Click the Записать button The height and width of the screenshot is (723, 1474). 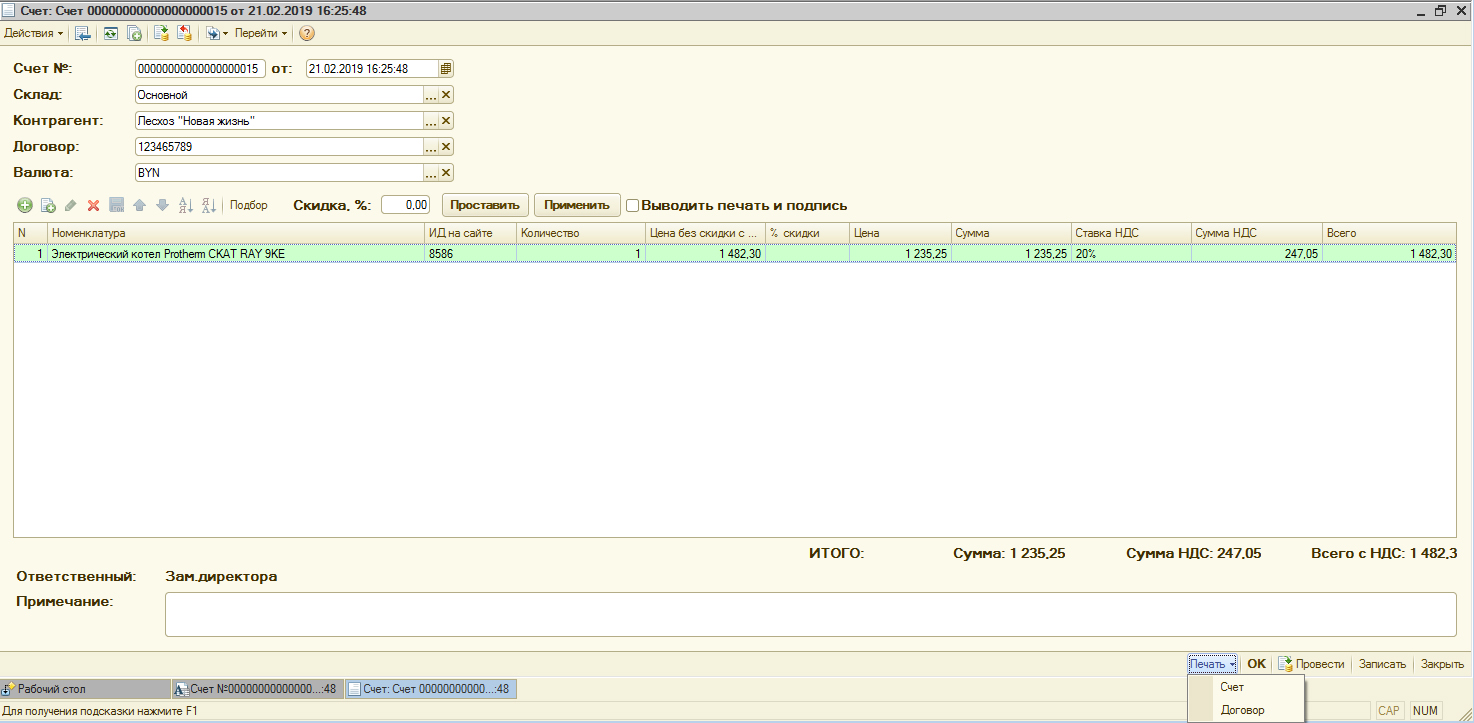tap(1382, 664)
